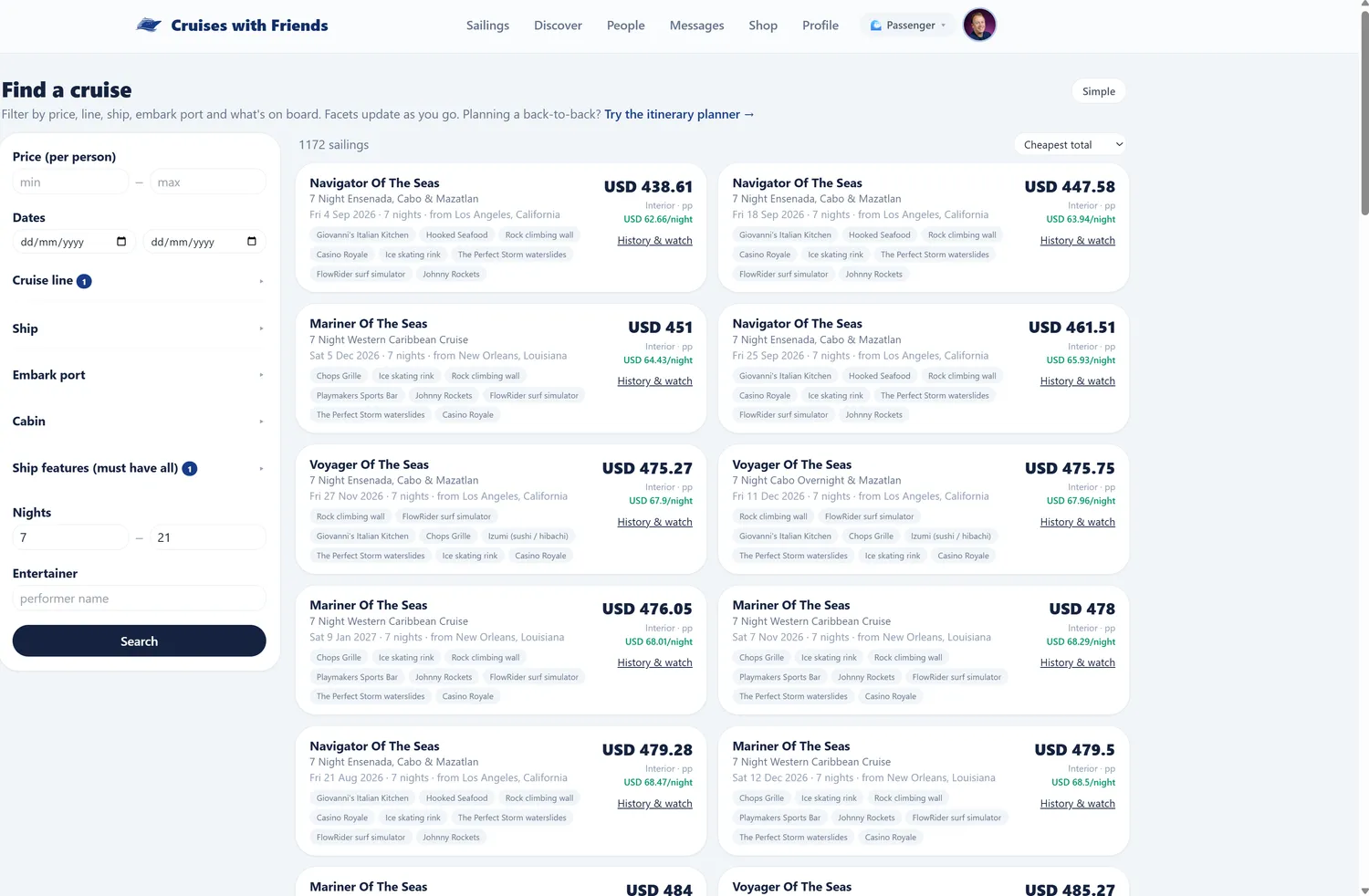Open the People section

click(626, 26)
